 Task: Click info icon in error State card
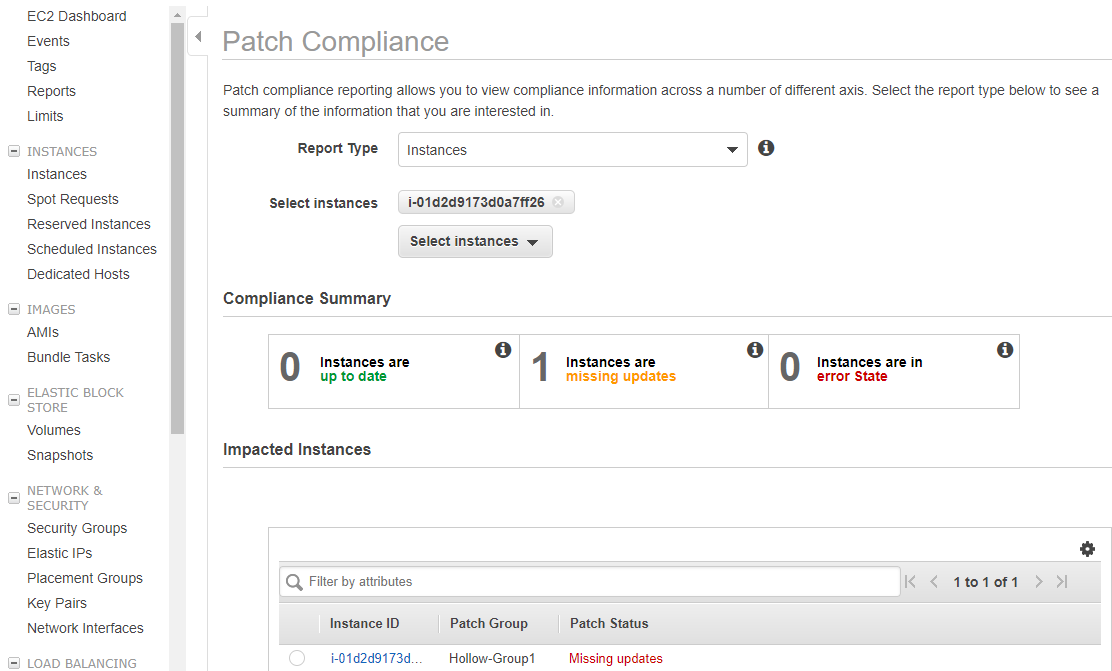click(1005, 350)
